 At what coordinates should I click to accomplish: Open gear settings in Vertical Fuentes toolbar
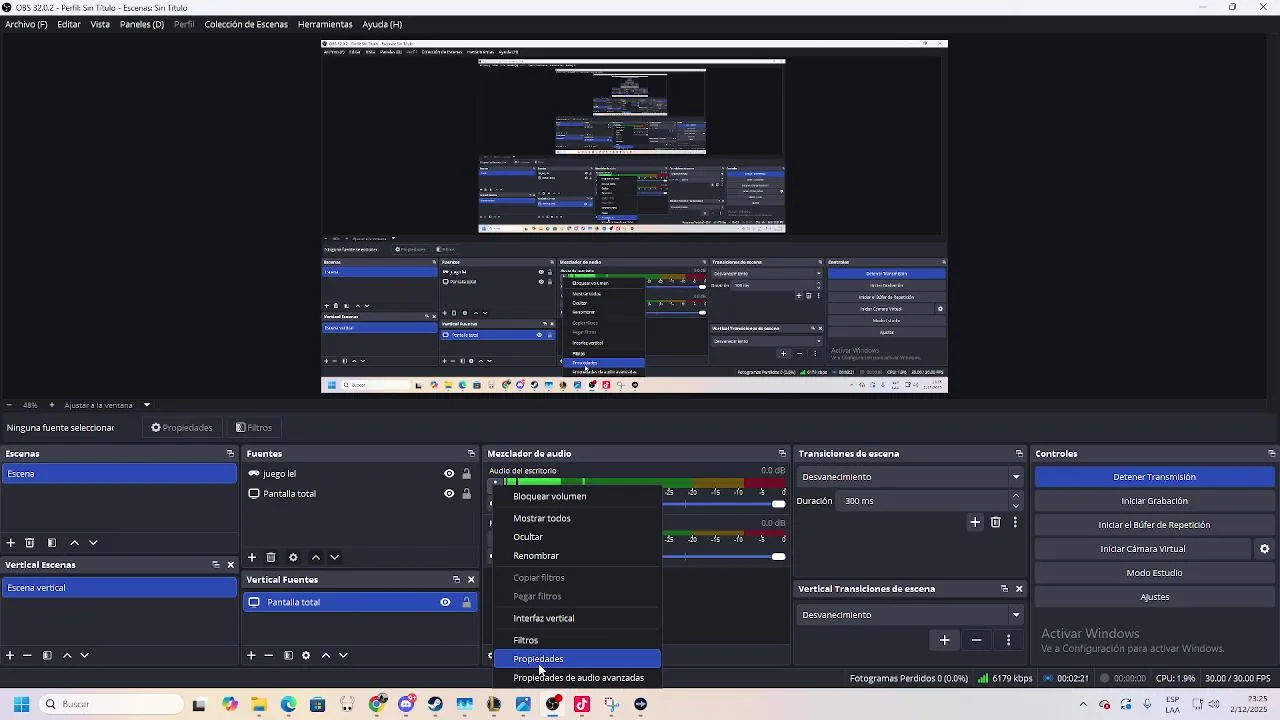coord(306,655)
